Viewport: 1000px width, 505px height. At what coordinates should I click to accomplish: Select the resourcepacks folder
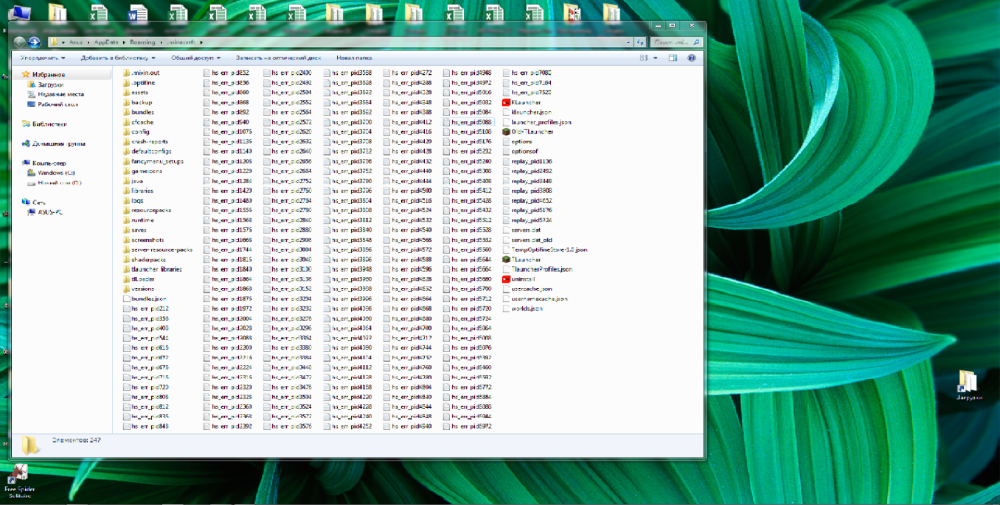(147, 210)
